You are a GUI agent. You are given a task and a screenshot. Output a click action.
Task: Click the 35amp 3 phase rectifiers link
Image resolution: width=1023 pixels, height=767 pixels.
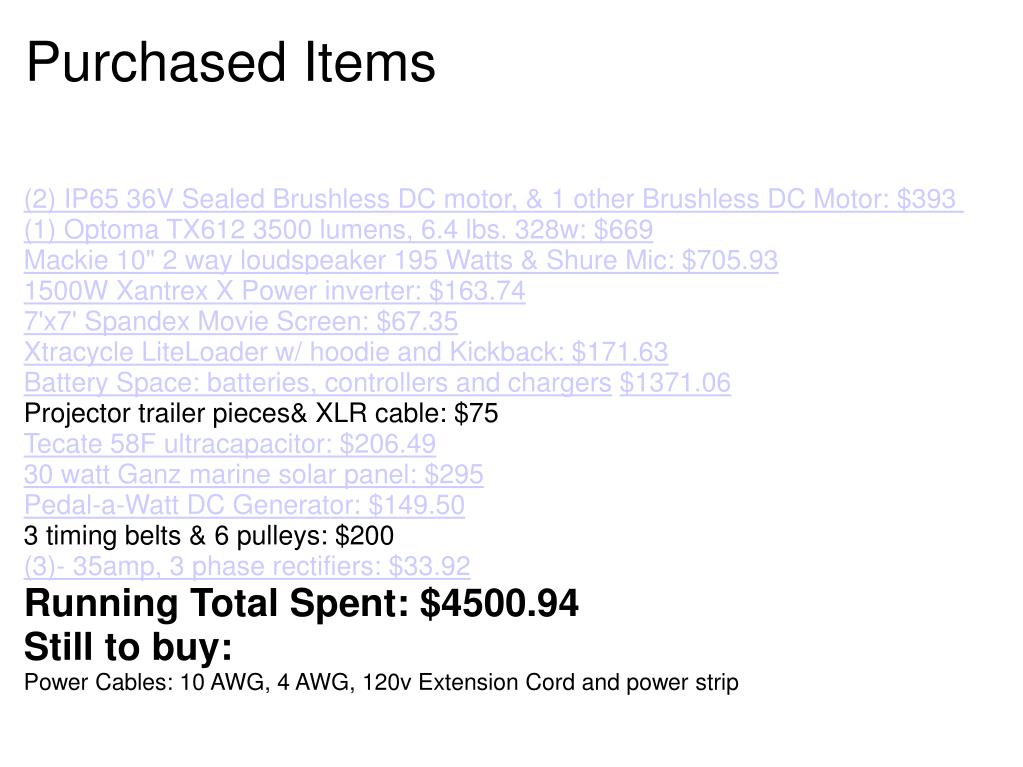pos(247,566)
